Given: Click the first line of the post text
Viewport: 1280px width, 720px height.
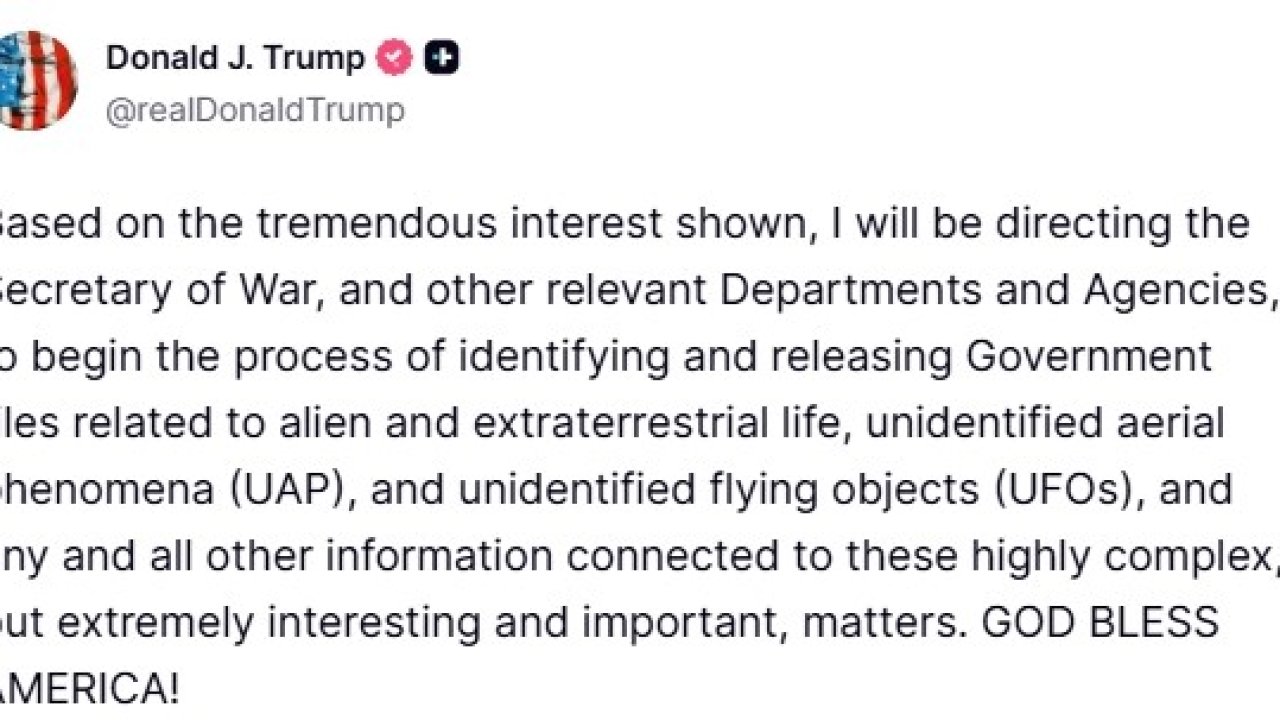Looking at the screenshot, I should click(620, 222).
